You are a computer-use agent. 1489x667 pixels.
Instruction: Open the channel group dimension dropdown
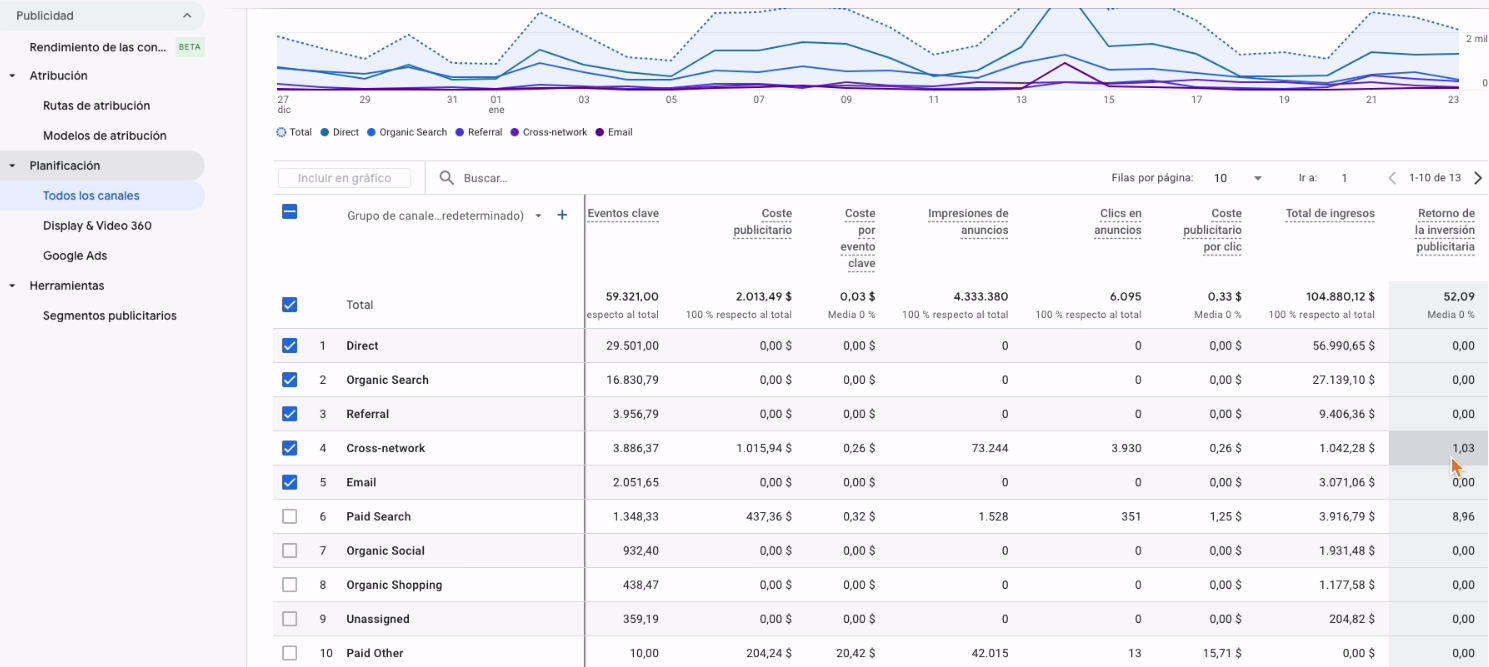click(x=538, y=216)
